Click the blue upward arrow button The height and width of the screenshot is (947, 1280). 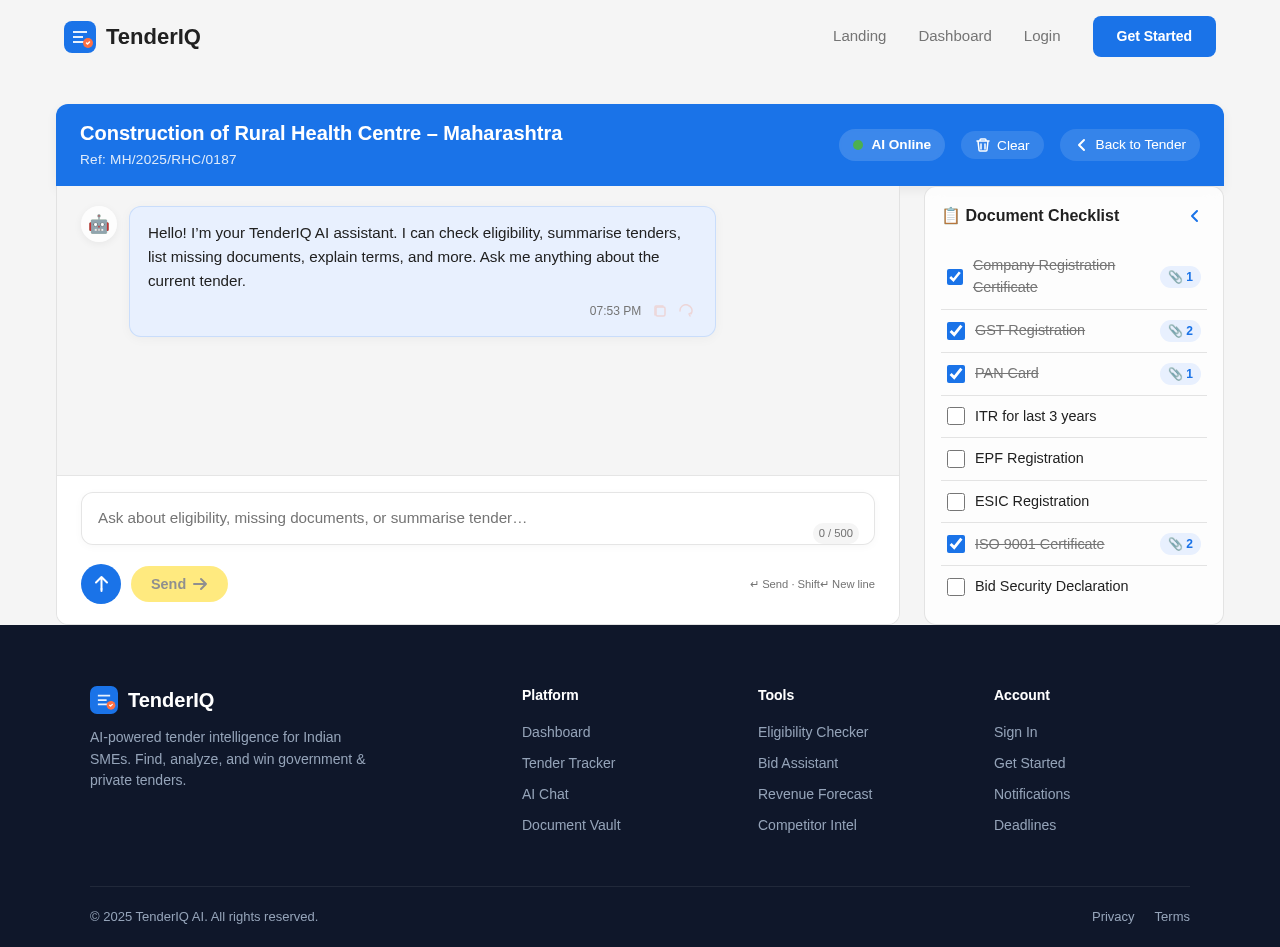pos(101,584)
